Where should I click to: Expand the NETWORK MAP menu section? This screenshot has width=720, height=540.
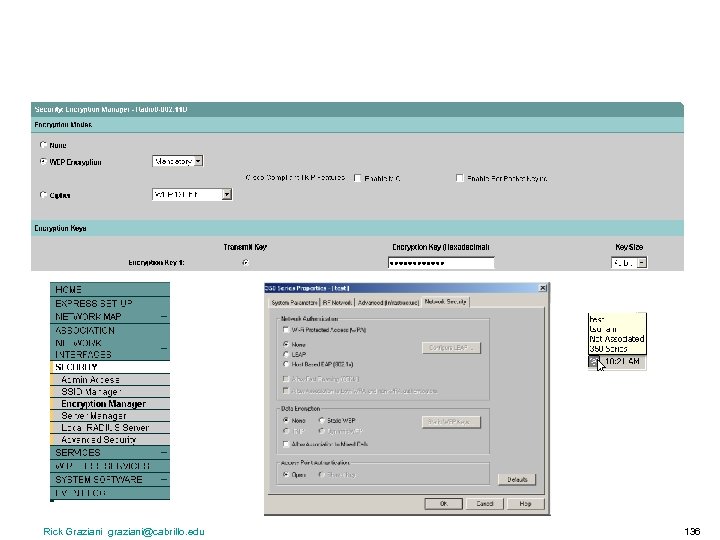pyautogui.click(x=164, y=317)
